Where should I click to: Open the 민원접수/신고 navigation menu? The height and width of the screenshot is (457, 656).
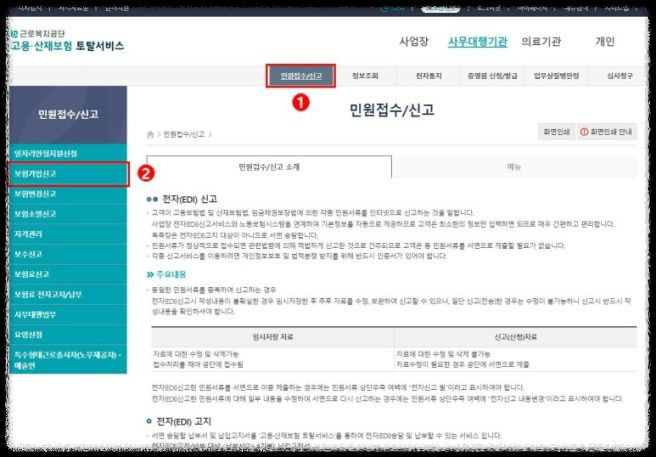[x=301, y=76]
